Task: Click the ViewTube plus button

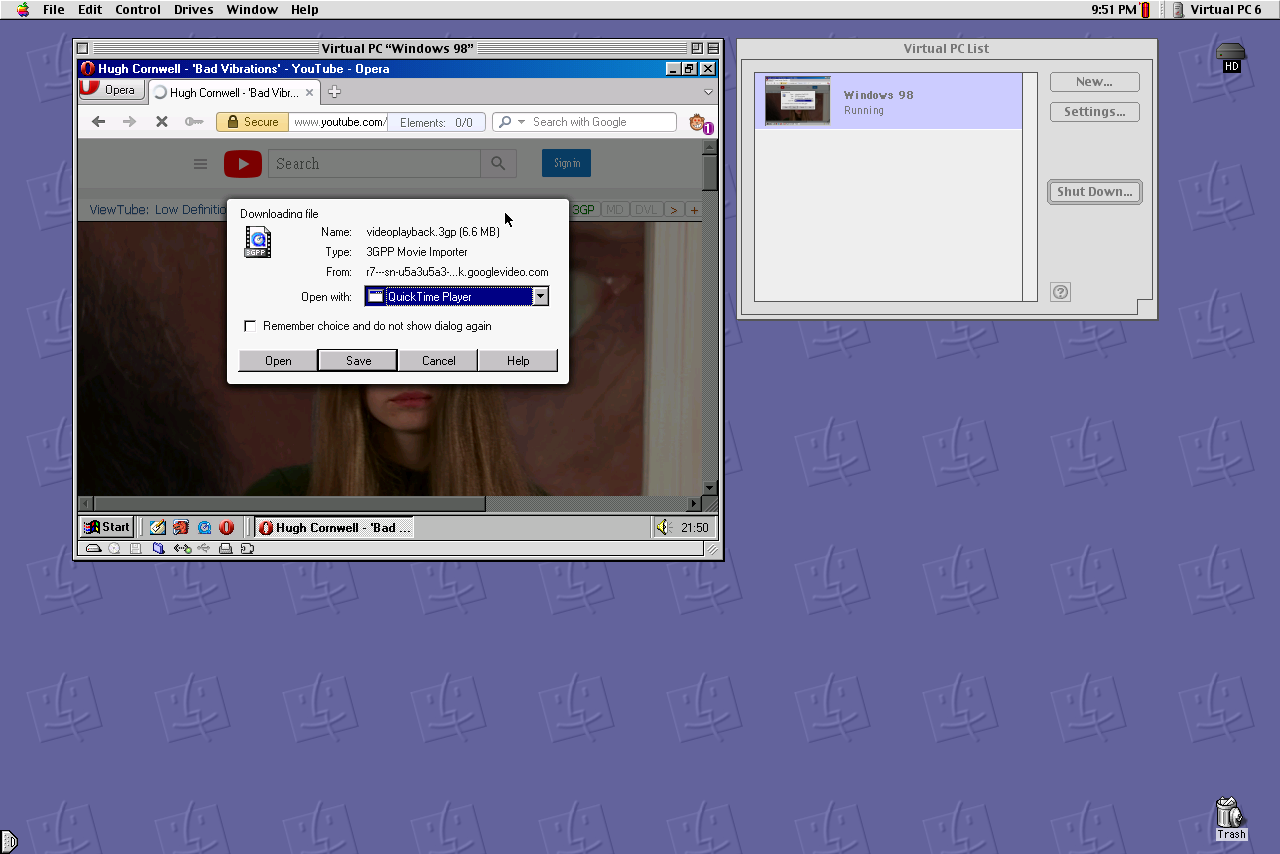Action: click(x=694, y=210)
